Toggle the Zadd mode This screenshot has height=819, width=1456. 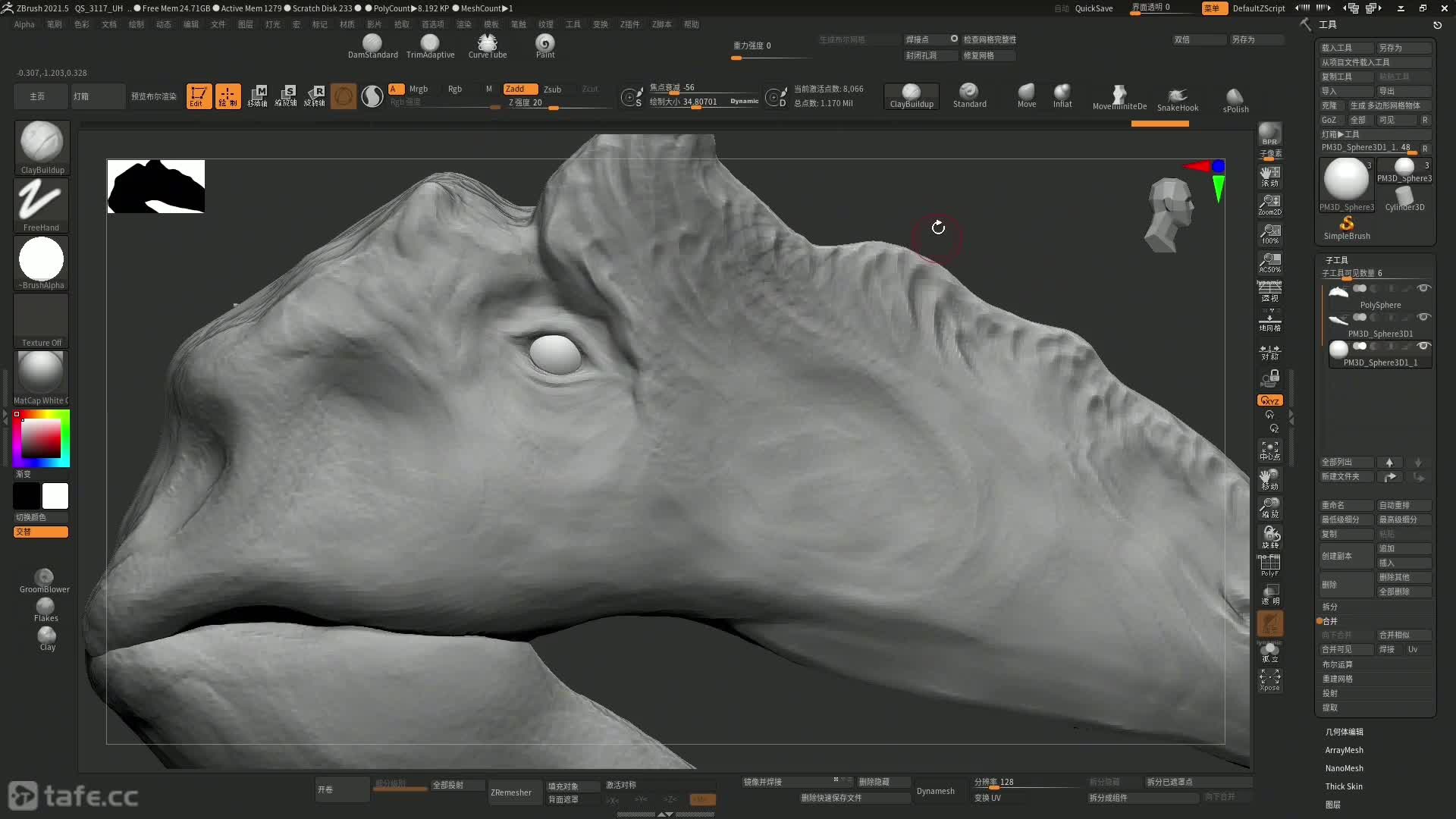(520, 89)
